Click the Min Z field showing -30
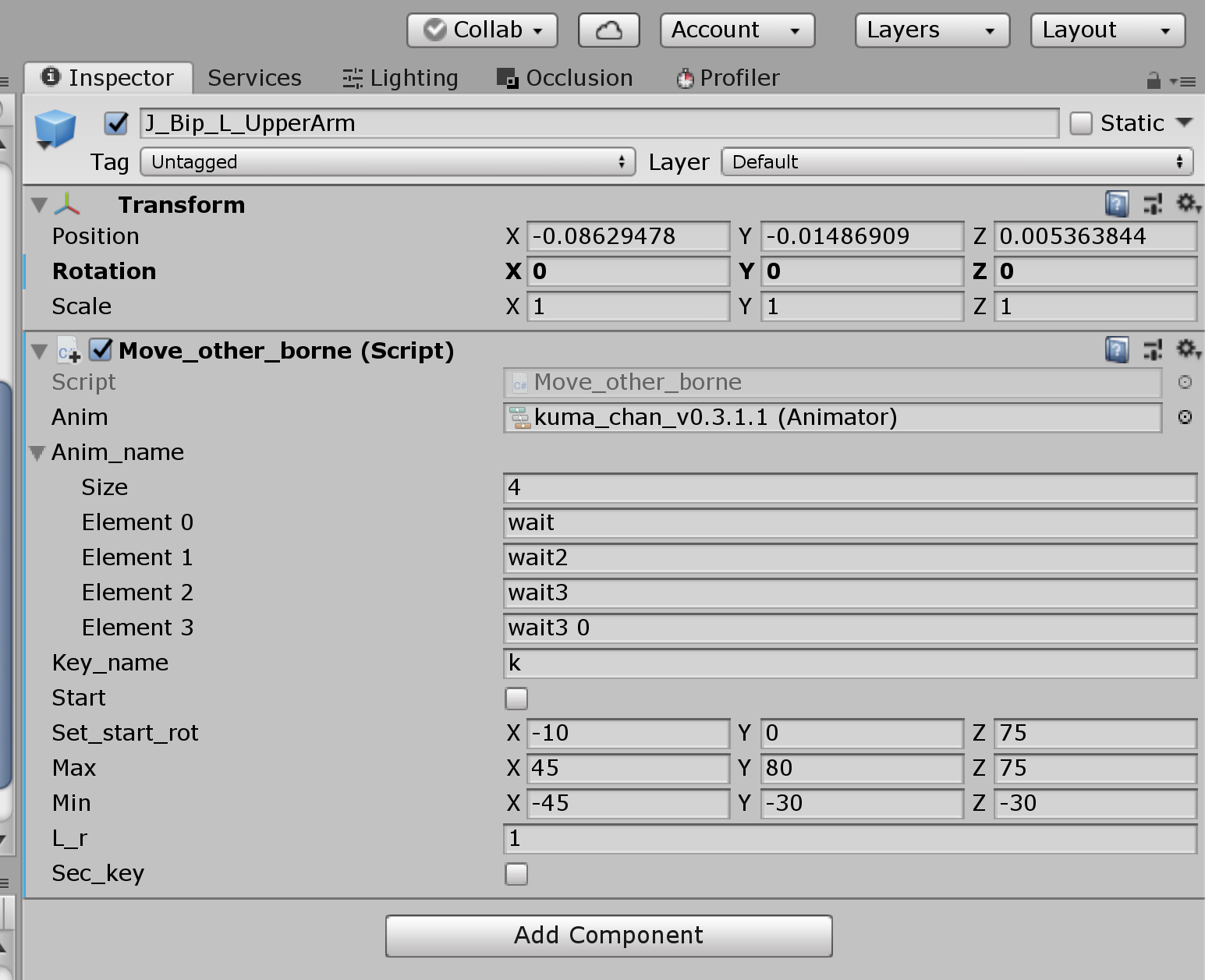This screenshot has width=1205, height=980. (x=1096, y=803)
